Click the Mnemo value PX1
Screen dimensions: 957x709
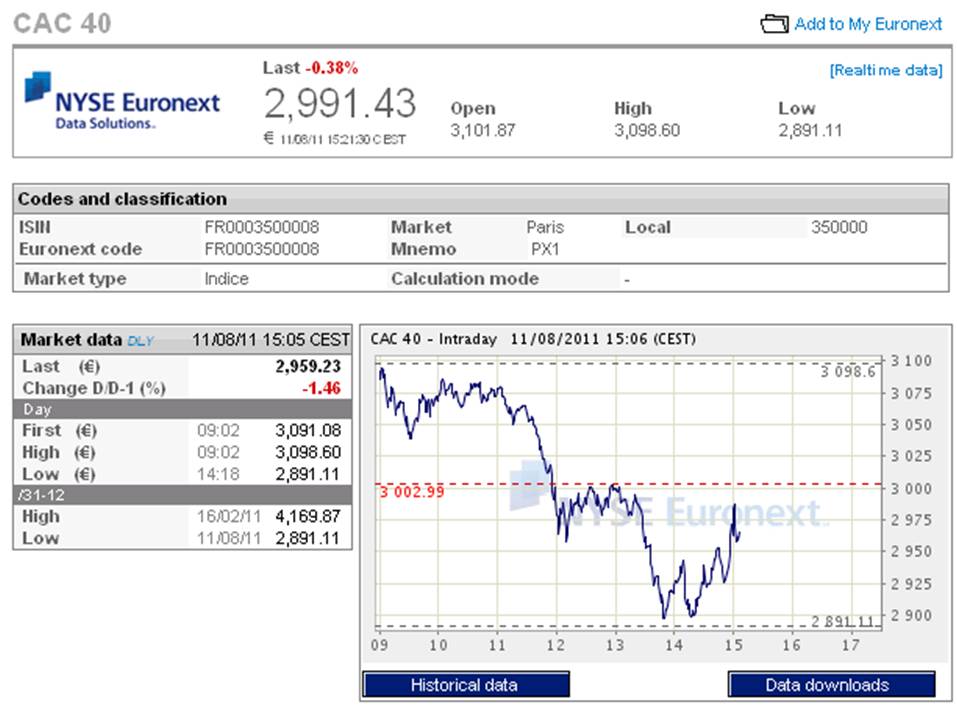click(x=545, y=249)
